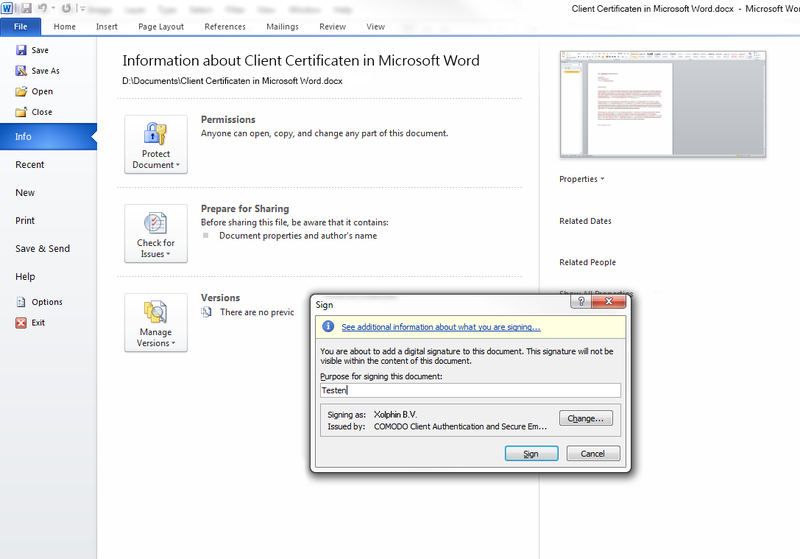Click the info icon in Sign dialog
The image size is (800, 559).
327,327
